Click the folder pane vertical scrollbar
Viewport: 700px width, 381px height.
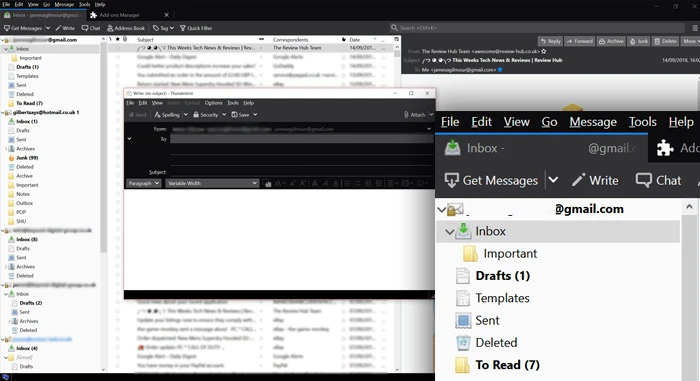point(104,203)
